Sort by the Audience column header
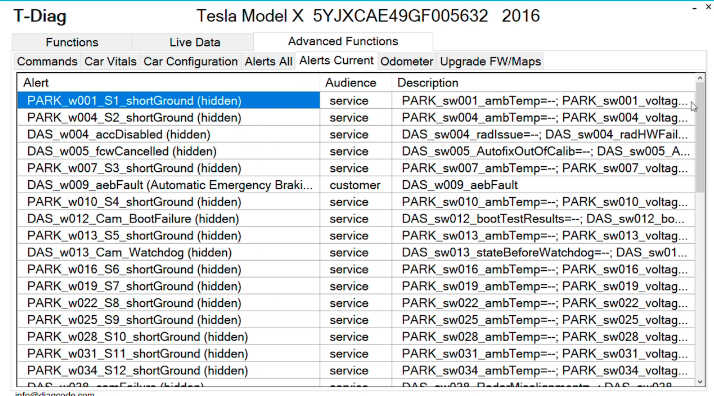This screenshot has height=396, width=714. tap(356, 83)
